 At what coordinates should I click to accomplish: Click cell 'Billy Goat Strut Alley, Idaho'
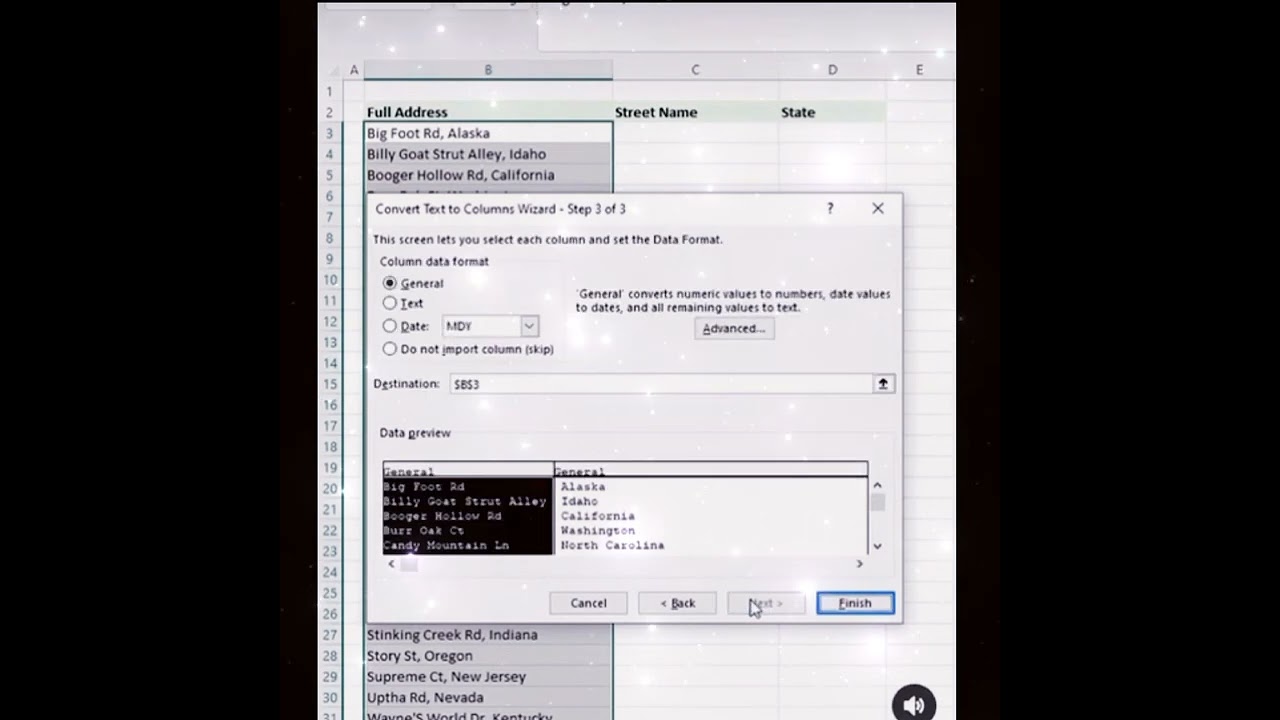click(x=488, y=154)
